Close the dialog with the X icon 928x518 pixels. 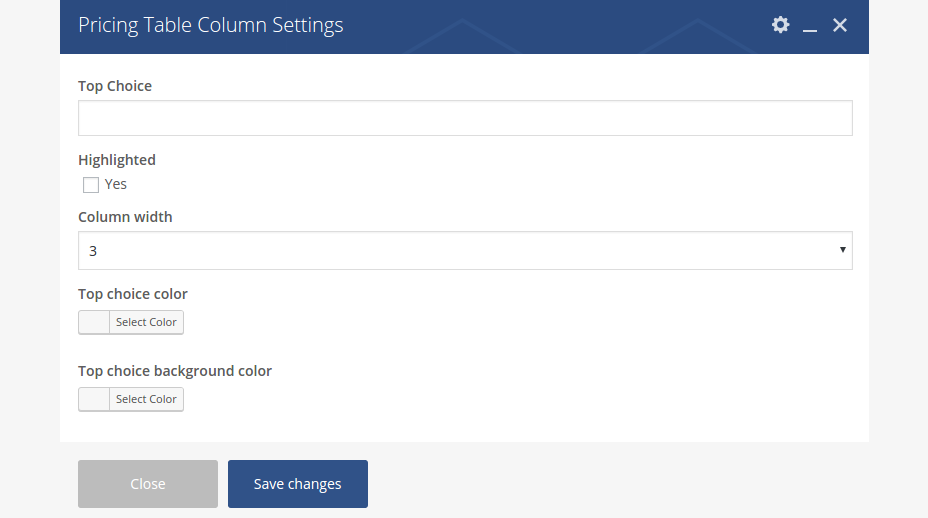coord(840,25)
